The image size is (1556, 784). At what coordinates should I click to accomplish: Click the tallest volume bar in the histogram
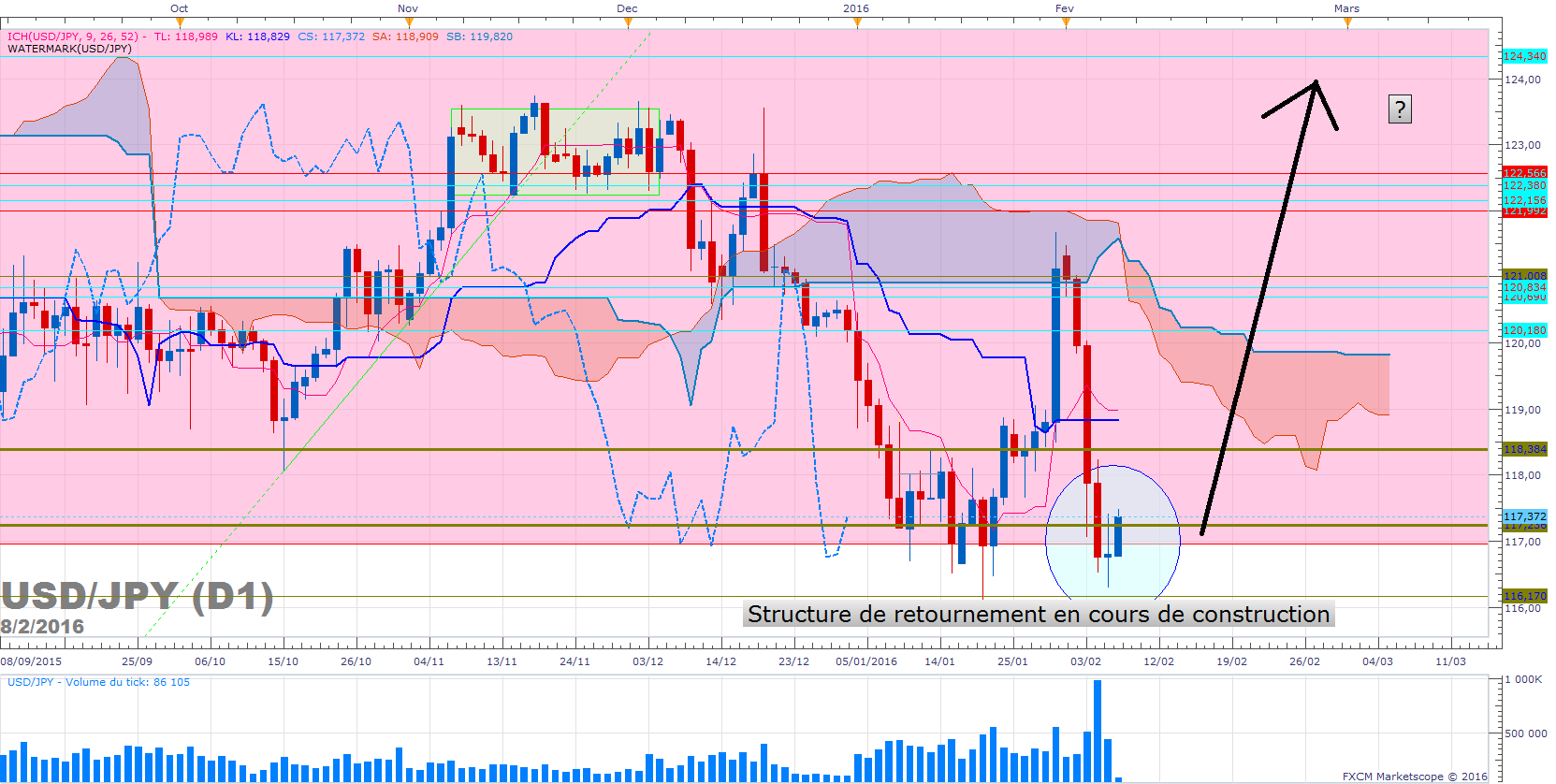tap(1098, 730)
